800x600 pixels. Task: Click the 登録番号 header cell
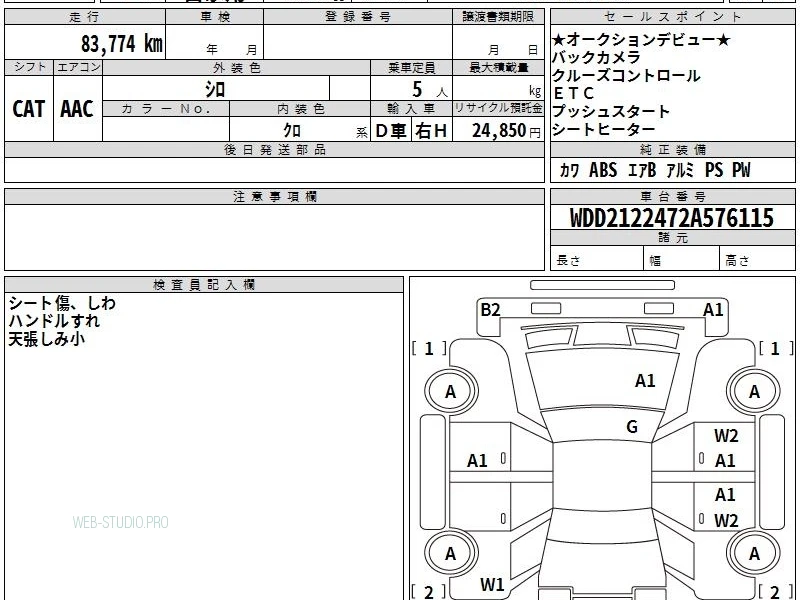(x=358, y=17)
